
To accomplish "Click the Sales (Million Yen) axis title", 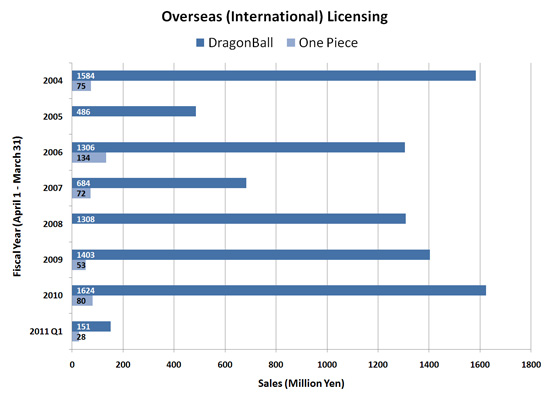I will [x=301, y=384].
